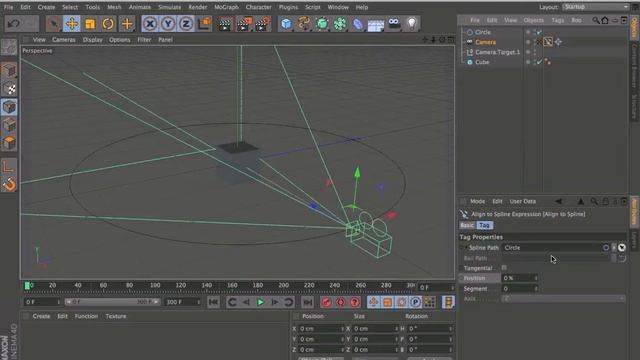Toggle visibility dot for Circle object
The height and width of the screenshot is (360, 640).
[x=528, y=32]
